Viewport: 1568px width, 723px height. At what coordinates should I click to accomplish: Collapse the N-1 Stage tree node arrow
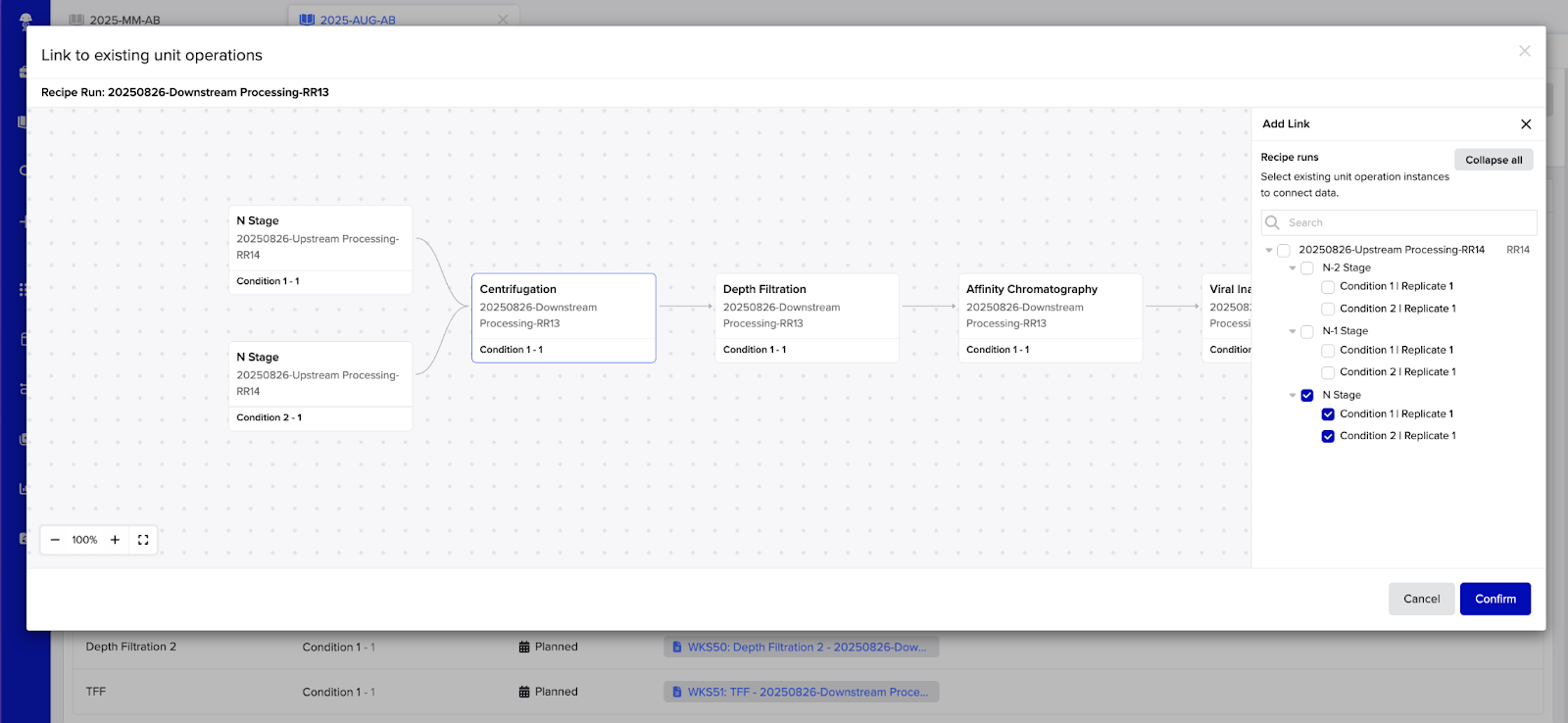(1293, 332)
